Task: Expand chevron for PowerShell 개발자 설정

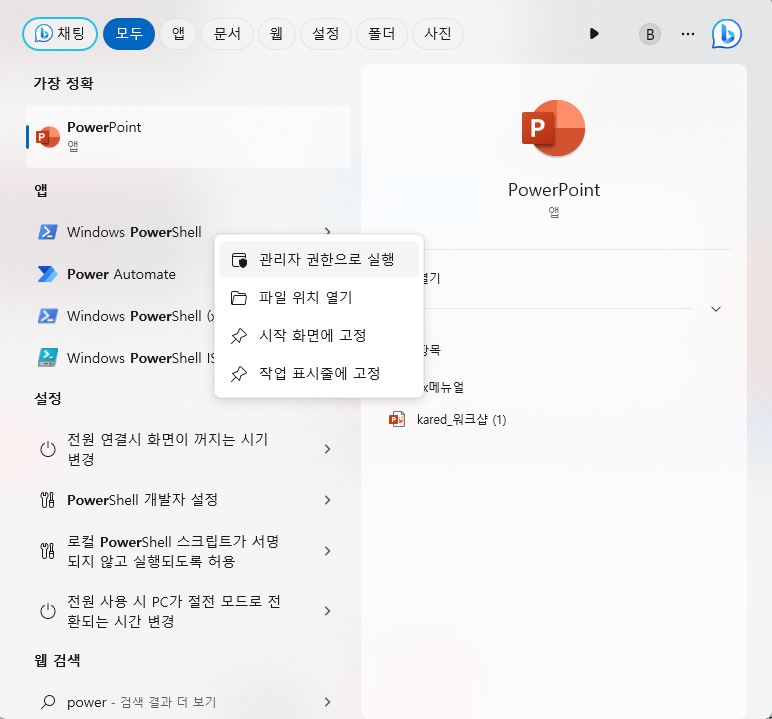Action: 327,500
